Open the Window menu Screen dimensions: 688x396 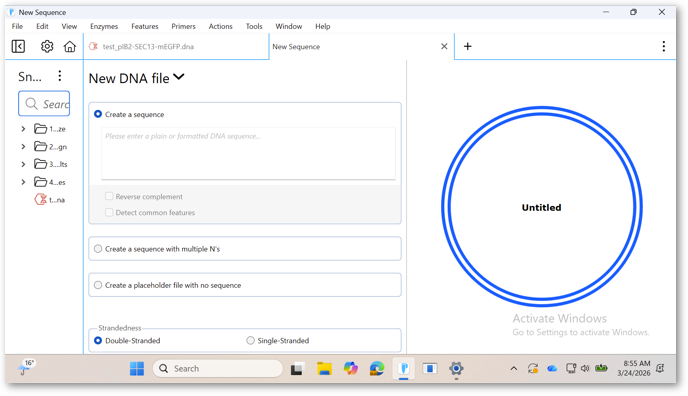point(289,26)
